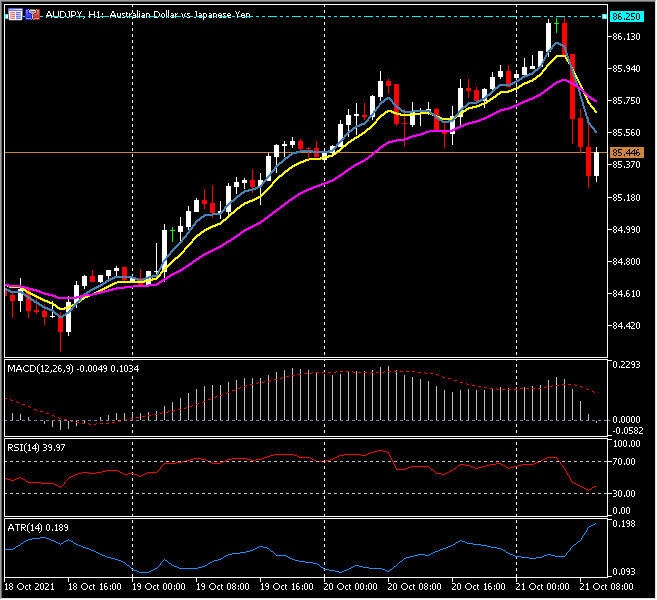The width and height of the screenshot is (657, 600).
Task: Click the 0.0000 MACD zero level value
Action: tap(626, 420)
